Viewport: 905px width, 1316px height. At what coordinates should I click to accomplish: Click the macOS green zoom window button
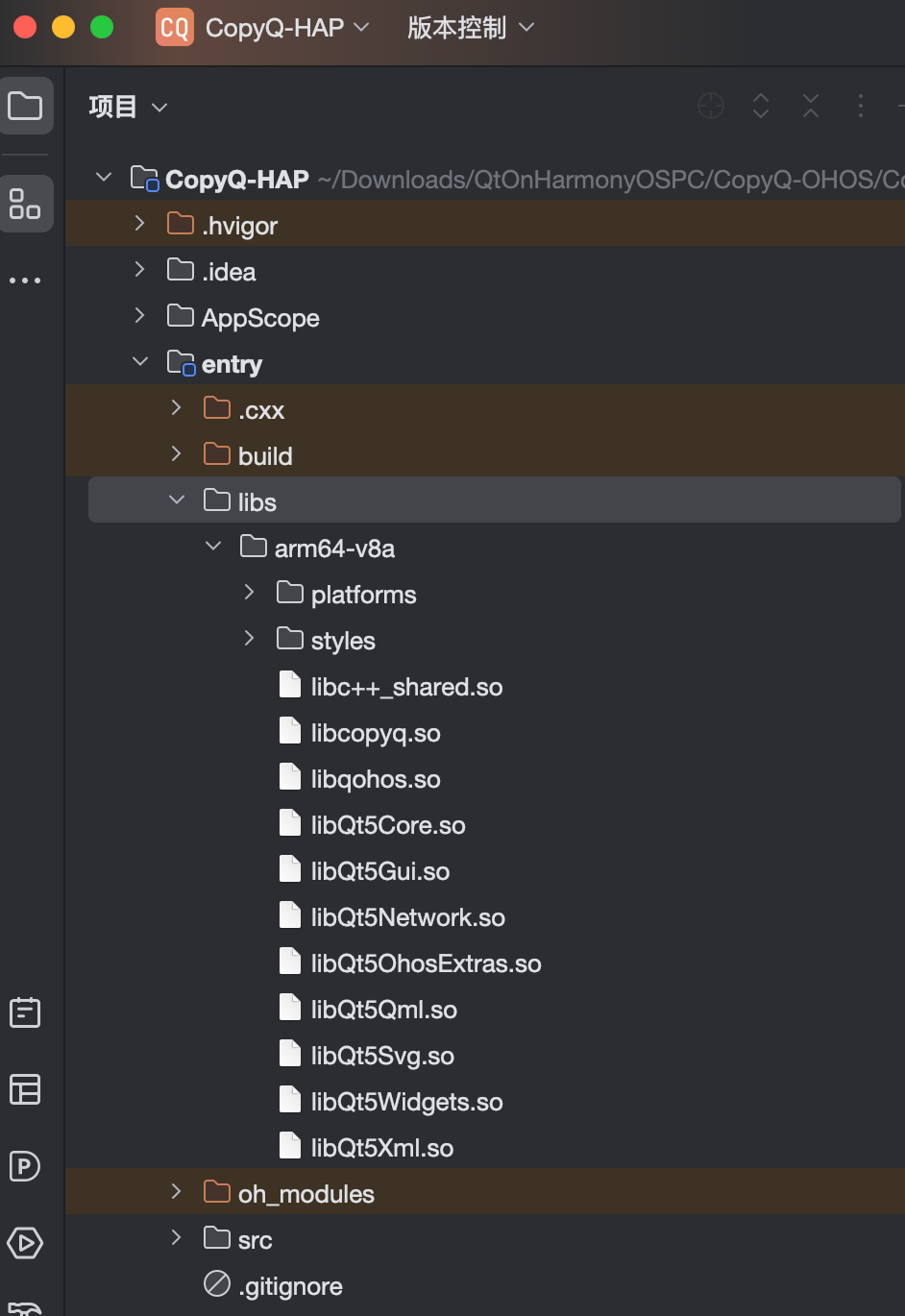tap(102, 27)
